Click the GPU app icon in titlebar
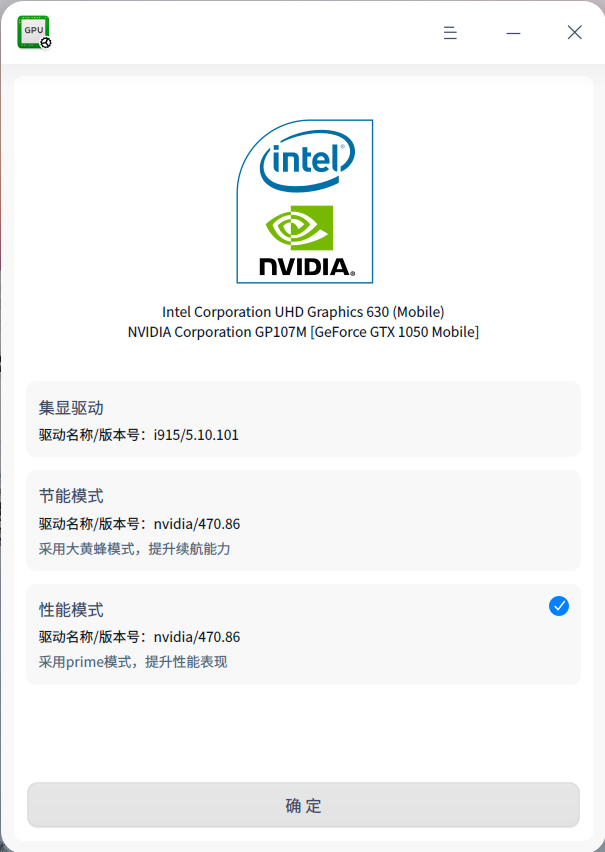 pos(33,31)
